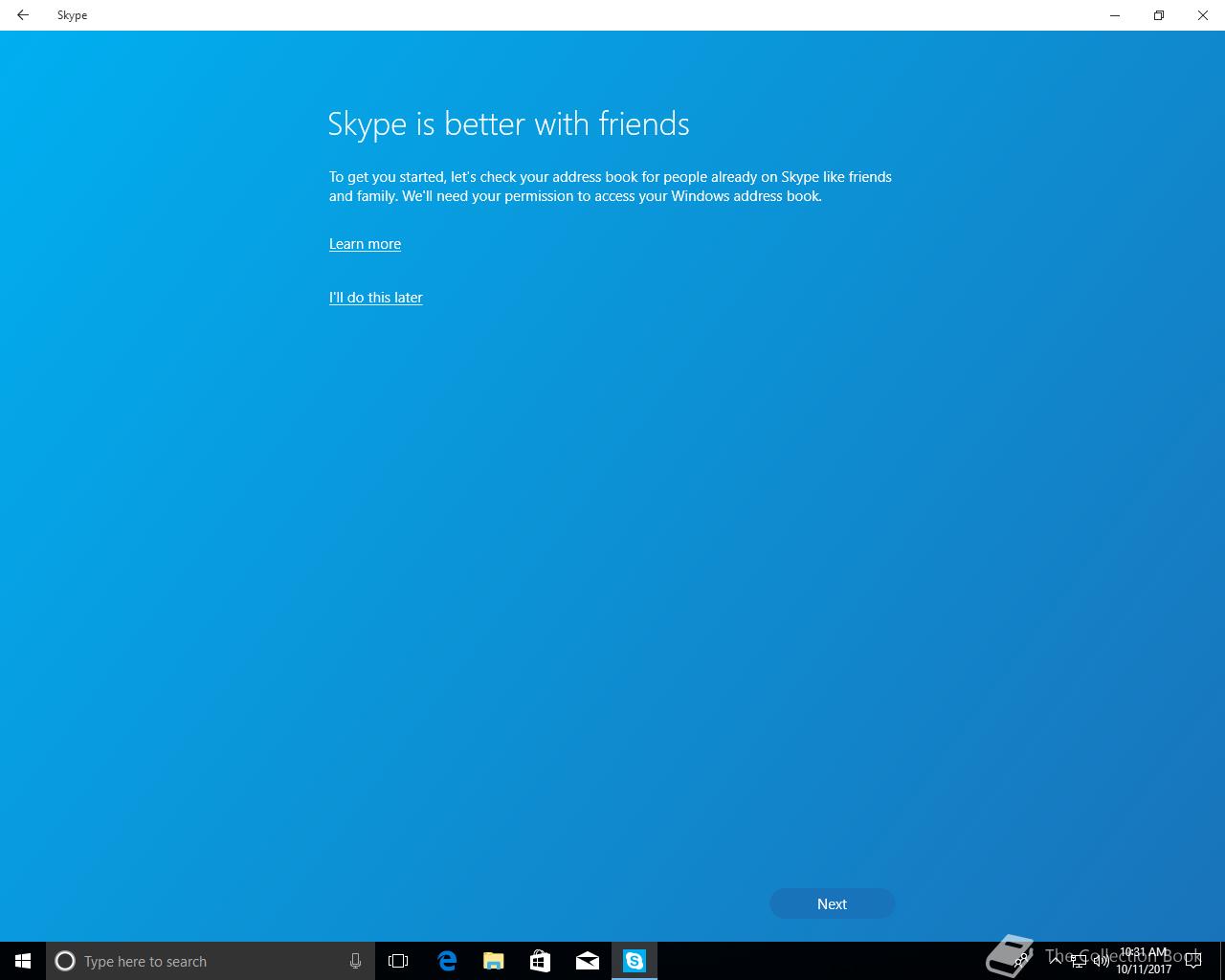Screen dimensions: 1225x980
Task: Launch Microsoft Edge from the taskbar
Action: point(446,961)
